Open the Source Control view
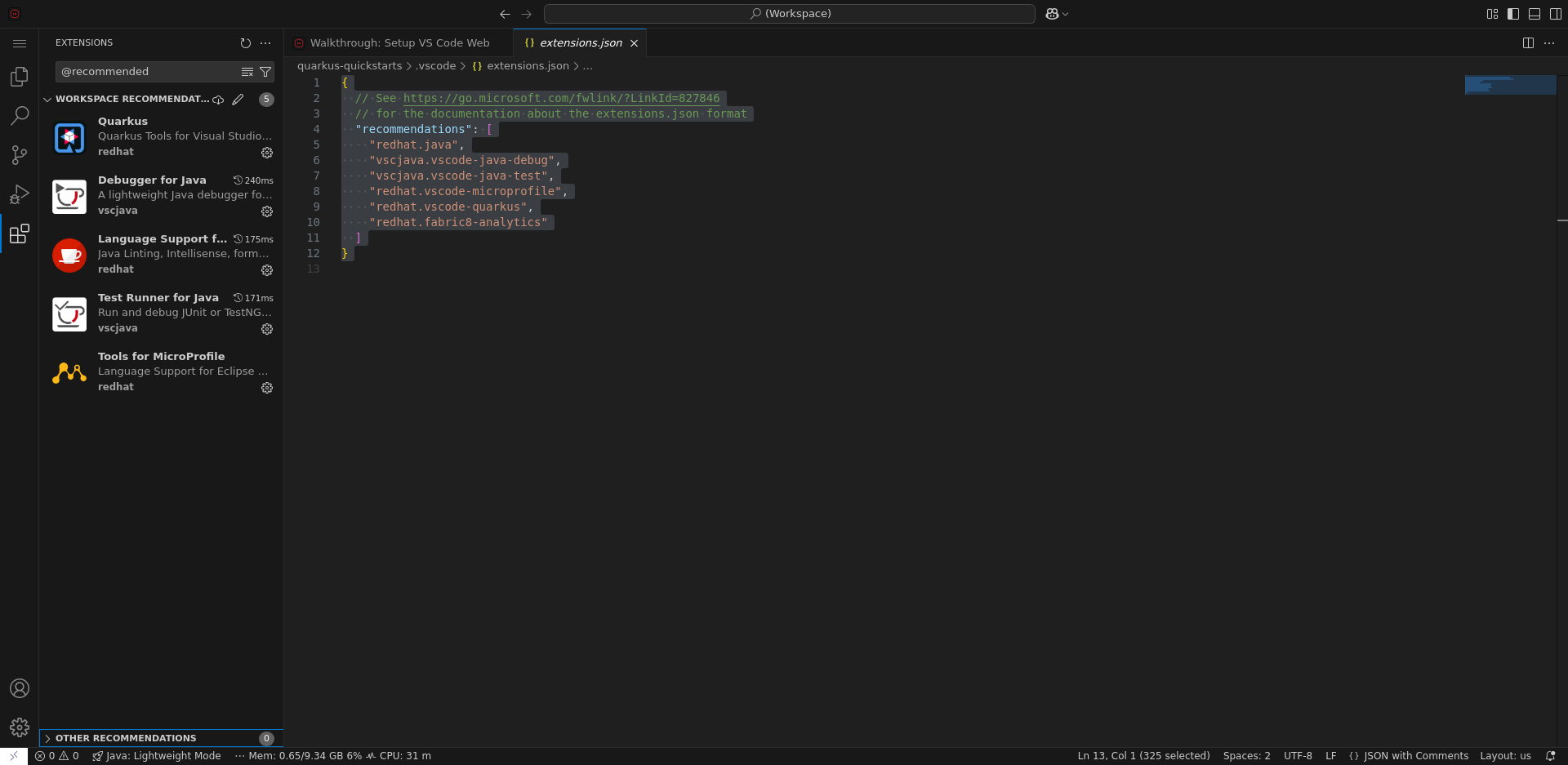This screenshot has height=765, width=1568. coord(20,155)
